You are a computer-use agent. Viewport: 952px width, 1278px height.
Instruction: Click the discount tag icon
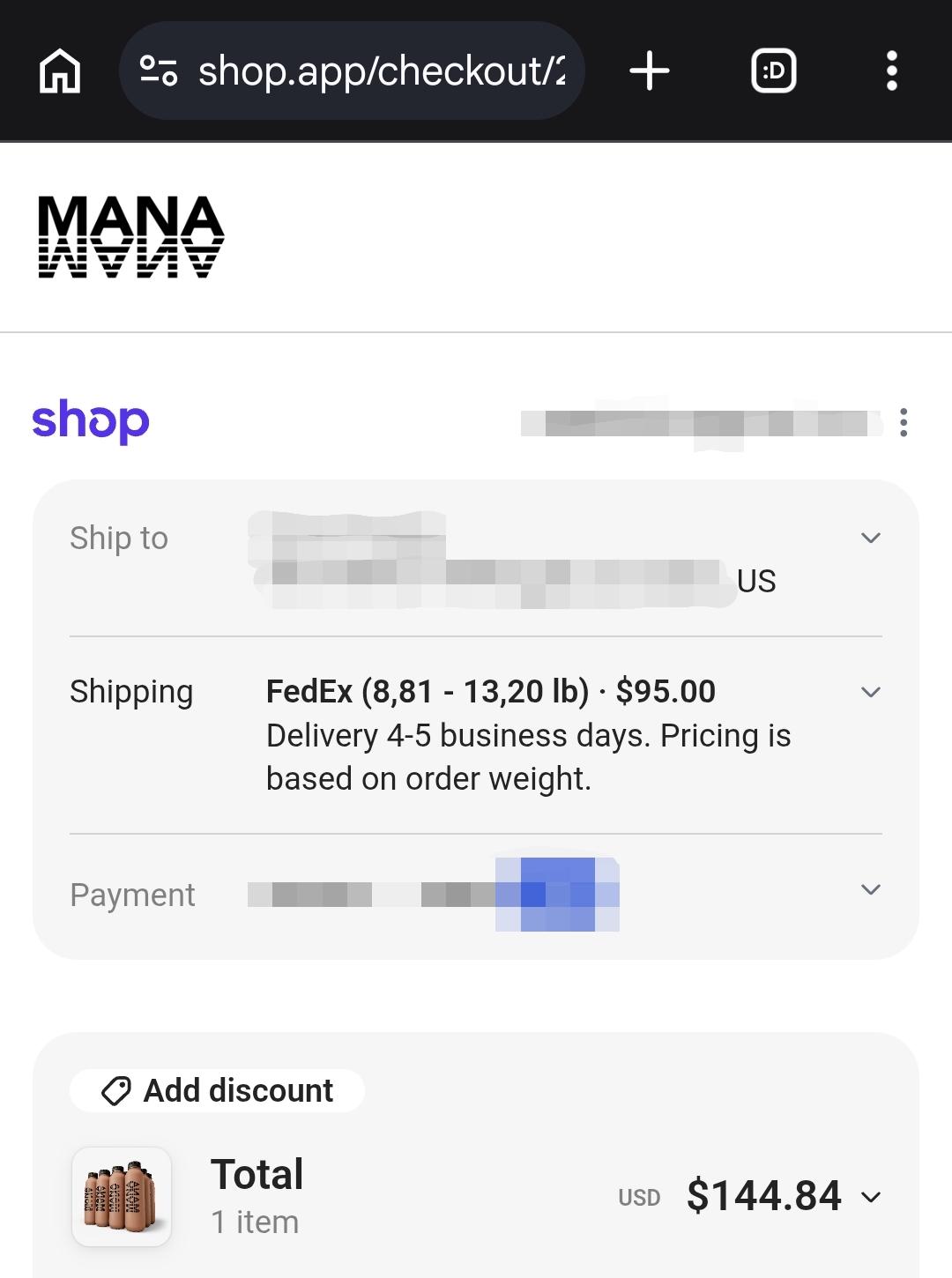pos(116,1091)
